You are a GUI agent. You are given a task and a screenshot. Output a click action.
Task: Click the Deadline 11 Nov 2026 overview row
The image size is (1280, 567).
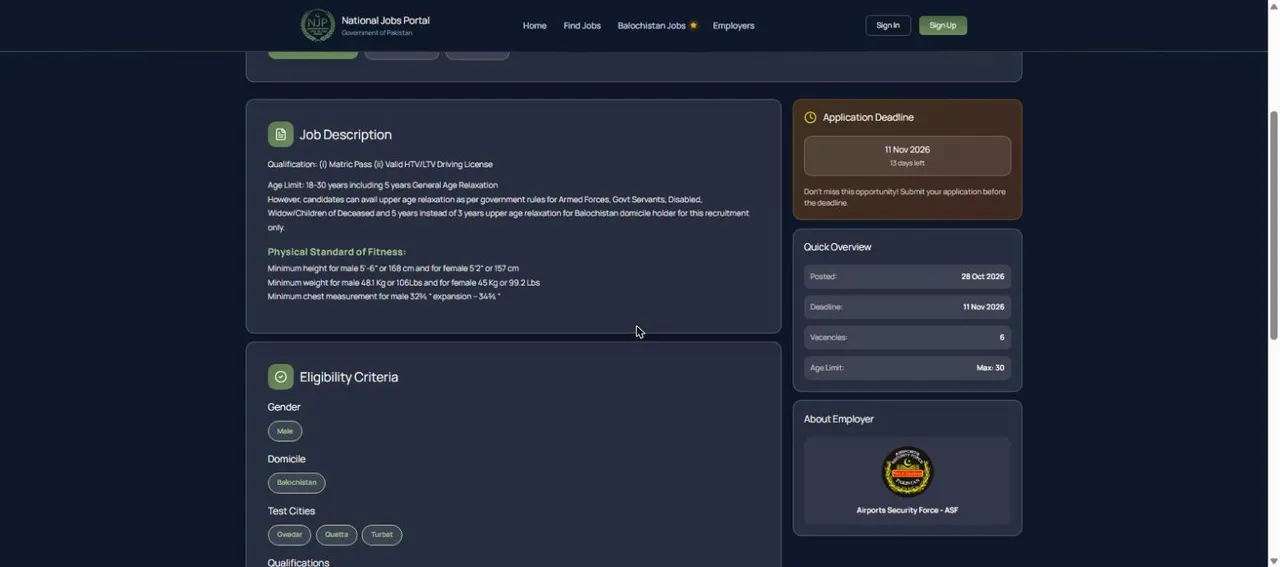pyautogui.click(x=907, y=307)
